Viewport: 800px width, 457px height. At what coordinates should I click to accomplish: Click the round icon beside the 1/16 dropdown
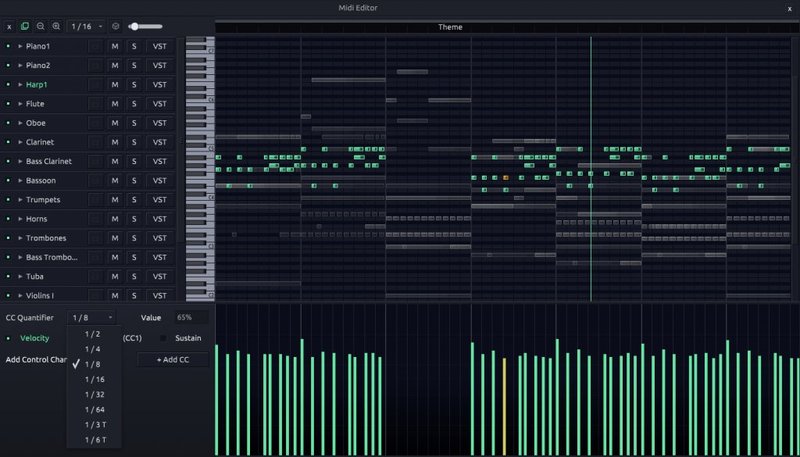coord(117,26)
